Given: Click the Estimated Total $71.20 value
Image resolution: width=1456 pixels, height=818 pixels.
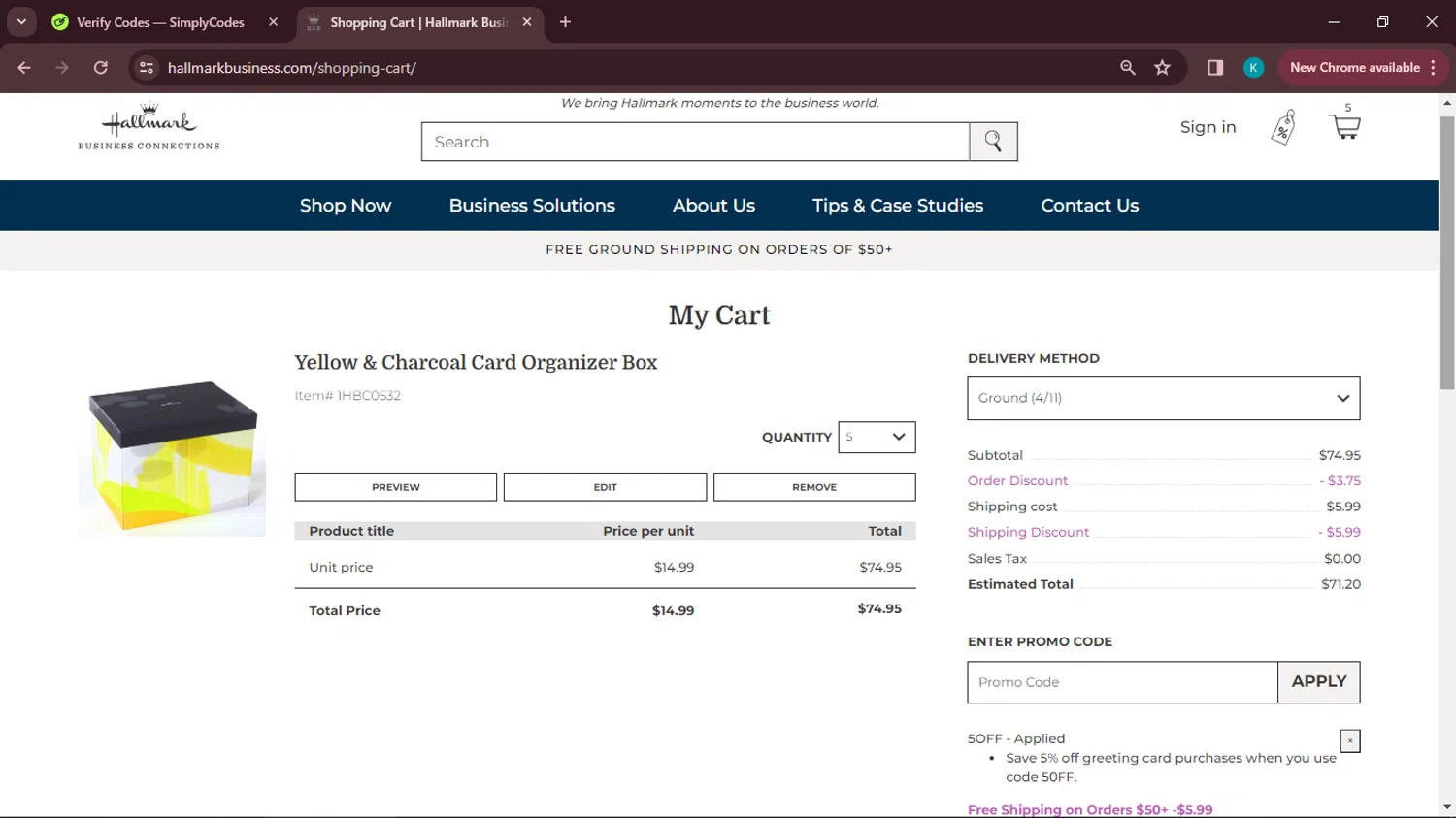Looking at the screenshot, I should click(x=1340, y=584).
